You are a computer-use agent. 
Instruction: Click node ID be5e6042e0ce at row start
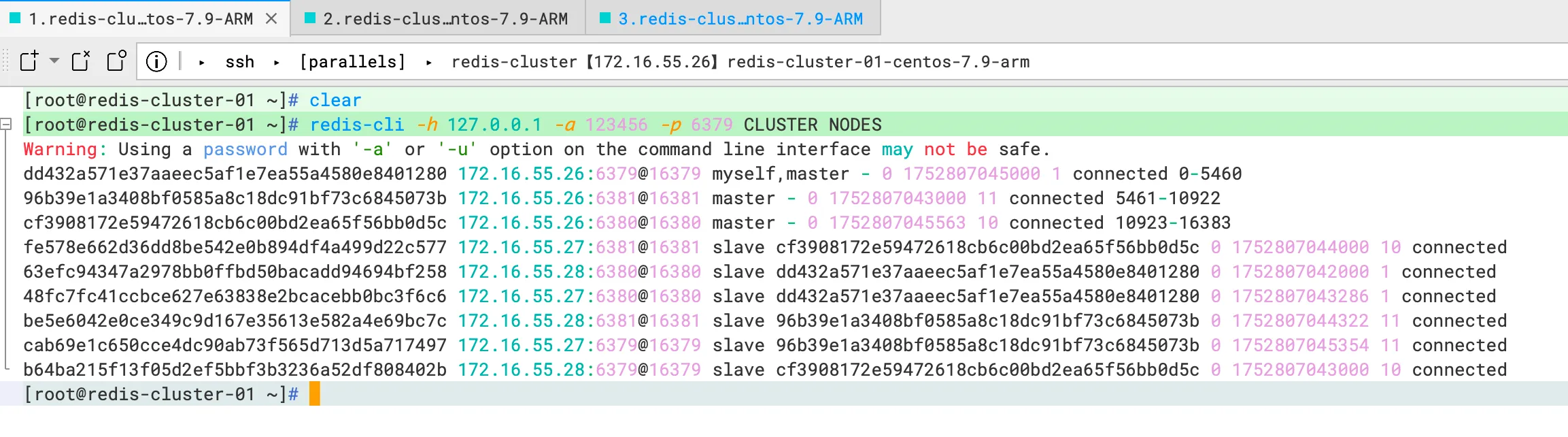[235, 321]
